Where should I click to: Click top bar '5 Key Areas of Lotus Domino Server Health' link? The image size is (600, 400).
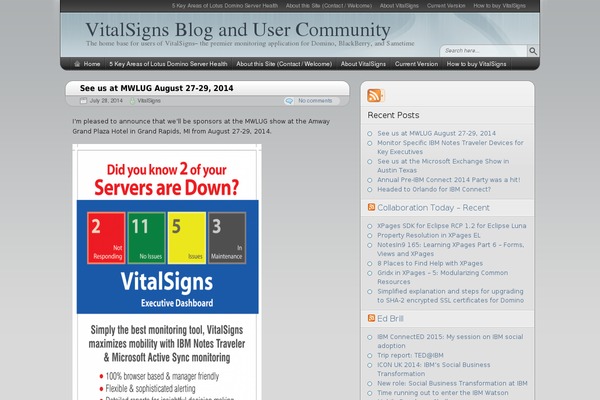[x=225, y=6]
